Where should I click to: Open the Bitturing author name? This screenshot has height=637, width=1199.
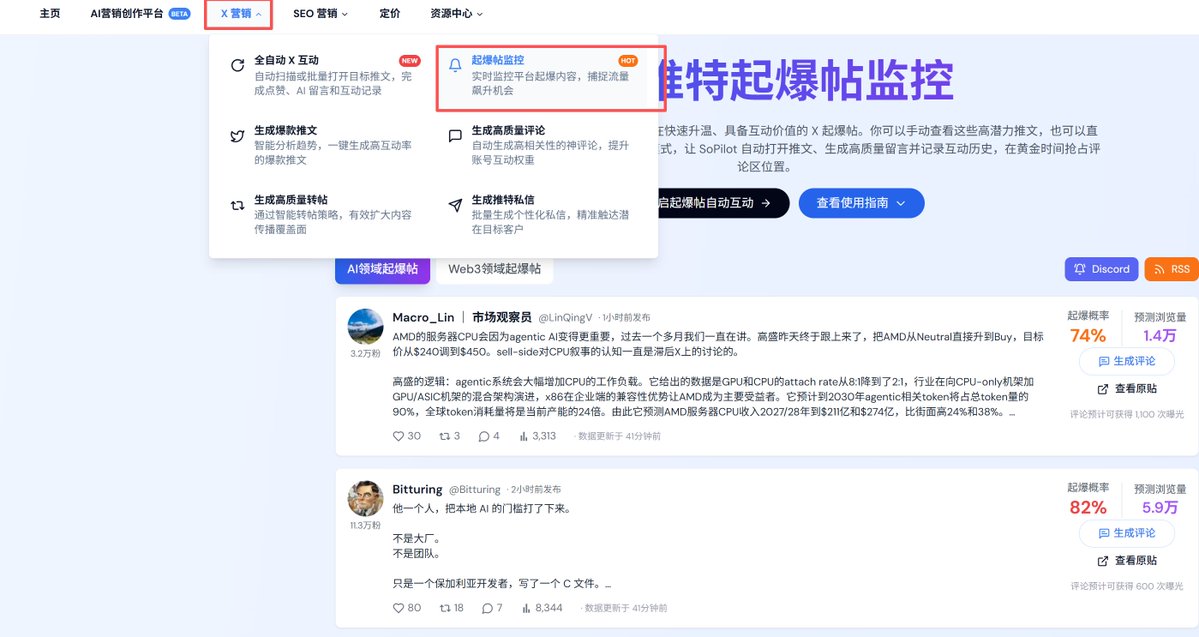[x=418, y=489]
